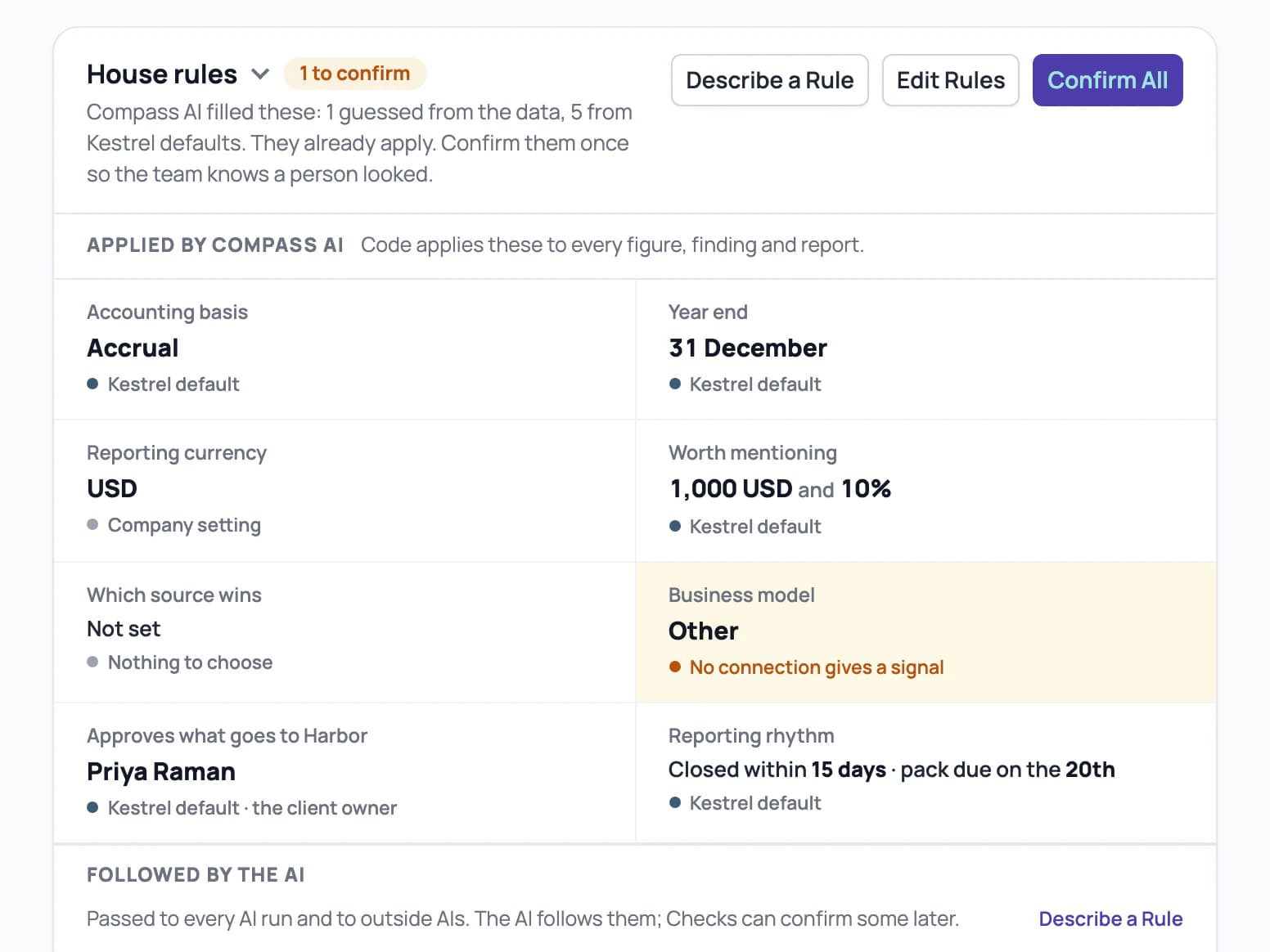Click the 'Applied by Compass AI' heading
Screen dimensions: 1270x952
pyautogui.click(x=215, y=245)
